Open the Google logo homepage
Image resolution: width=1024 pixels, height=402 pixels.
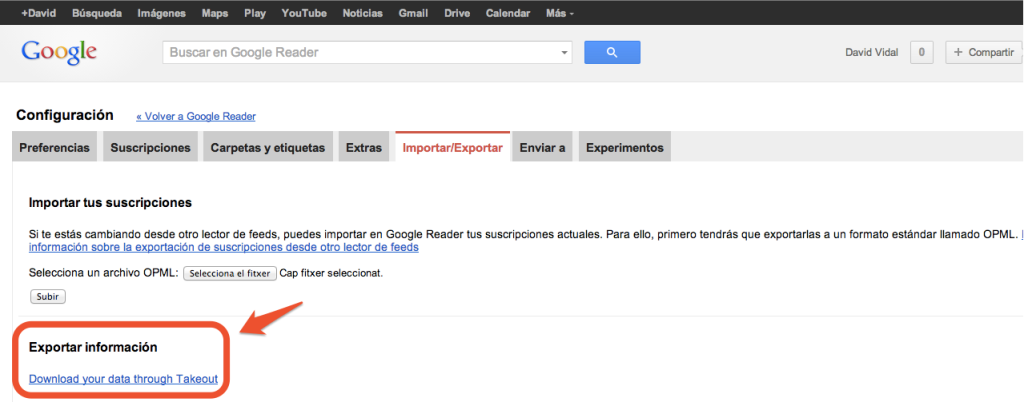[59, 53]
